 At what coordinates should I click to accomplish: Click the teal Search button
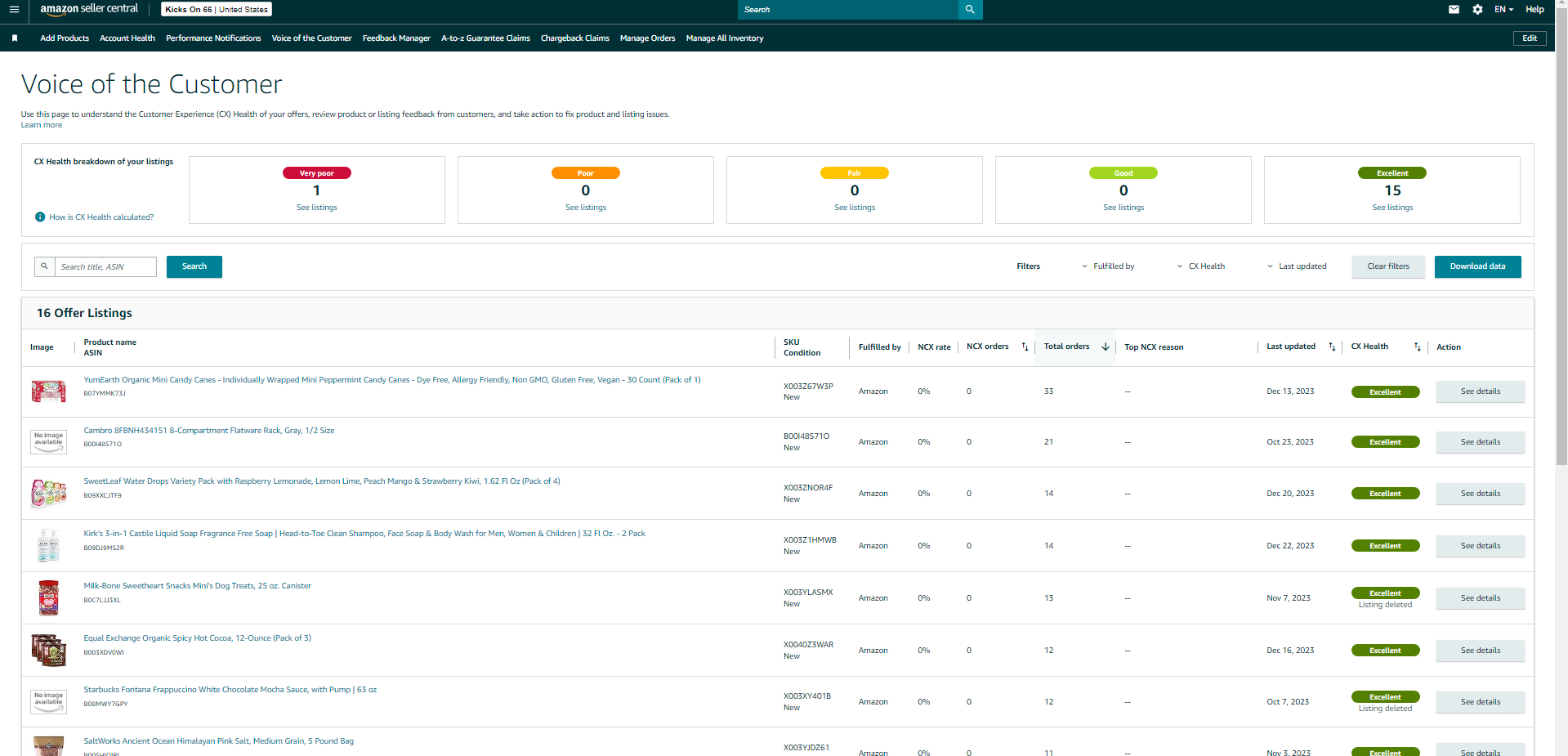(x=194, y=266)
